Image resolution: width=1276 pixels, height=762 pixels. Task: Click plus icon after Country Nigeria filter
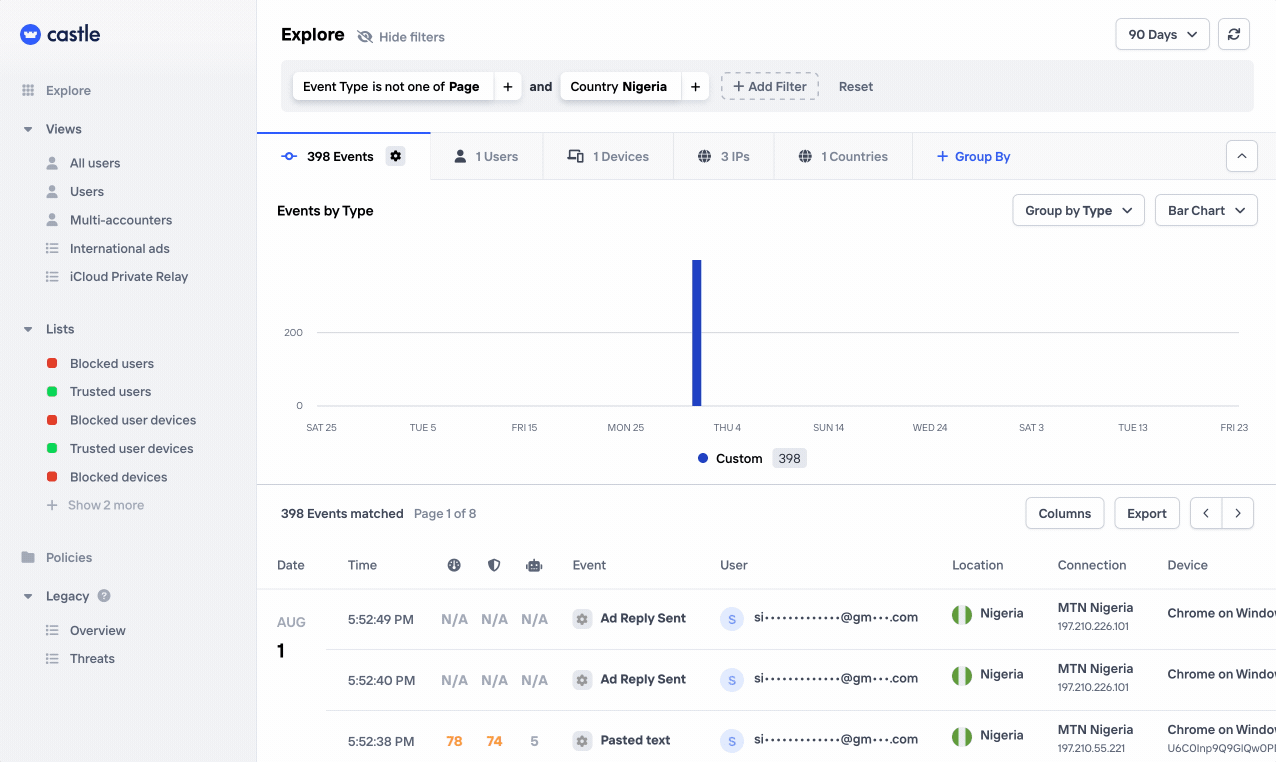pyautogui.click(x=695, y=87)
